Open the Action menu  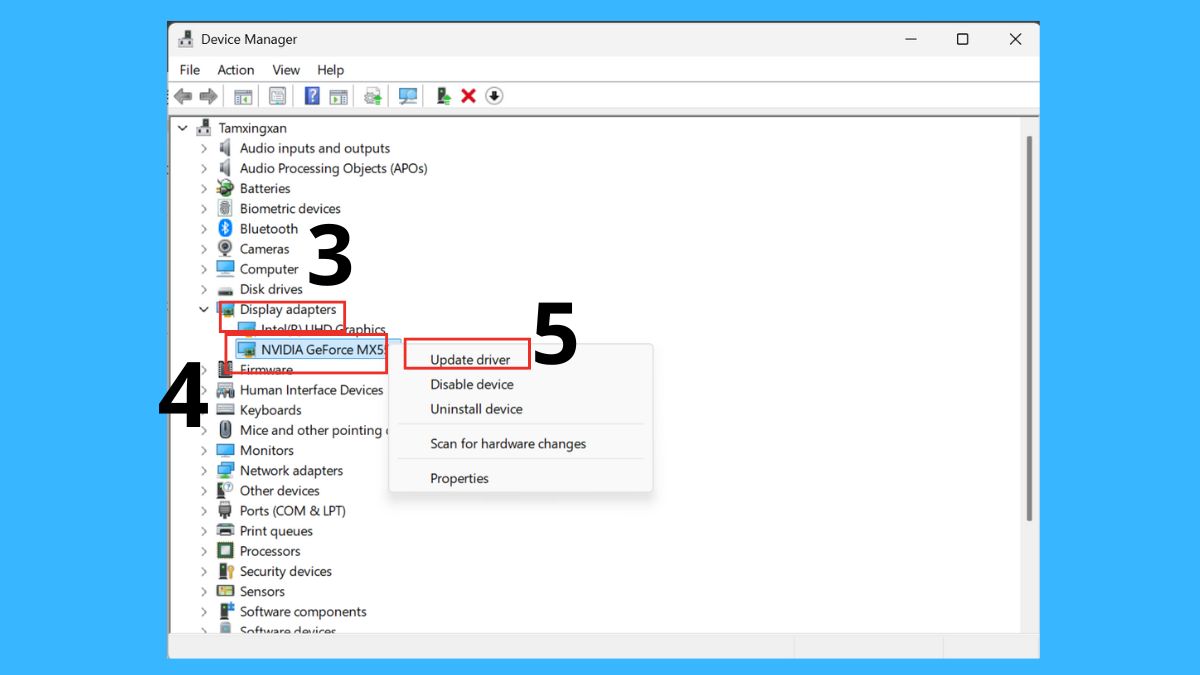[235, 70]
